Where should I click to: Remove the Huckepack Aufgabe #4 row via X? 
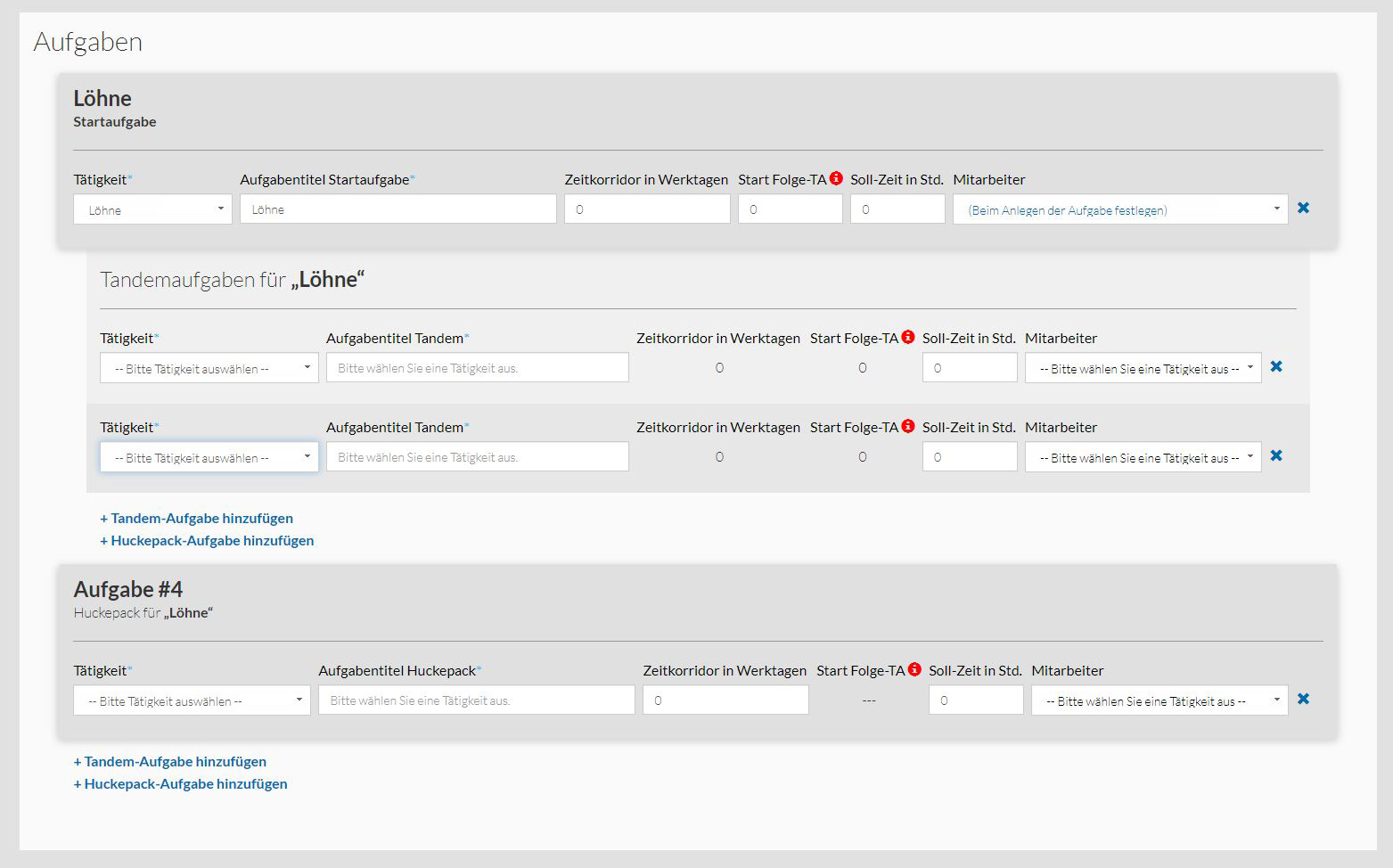tap(1303, 699)
